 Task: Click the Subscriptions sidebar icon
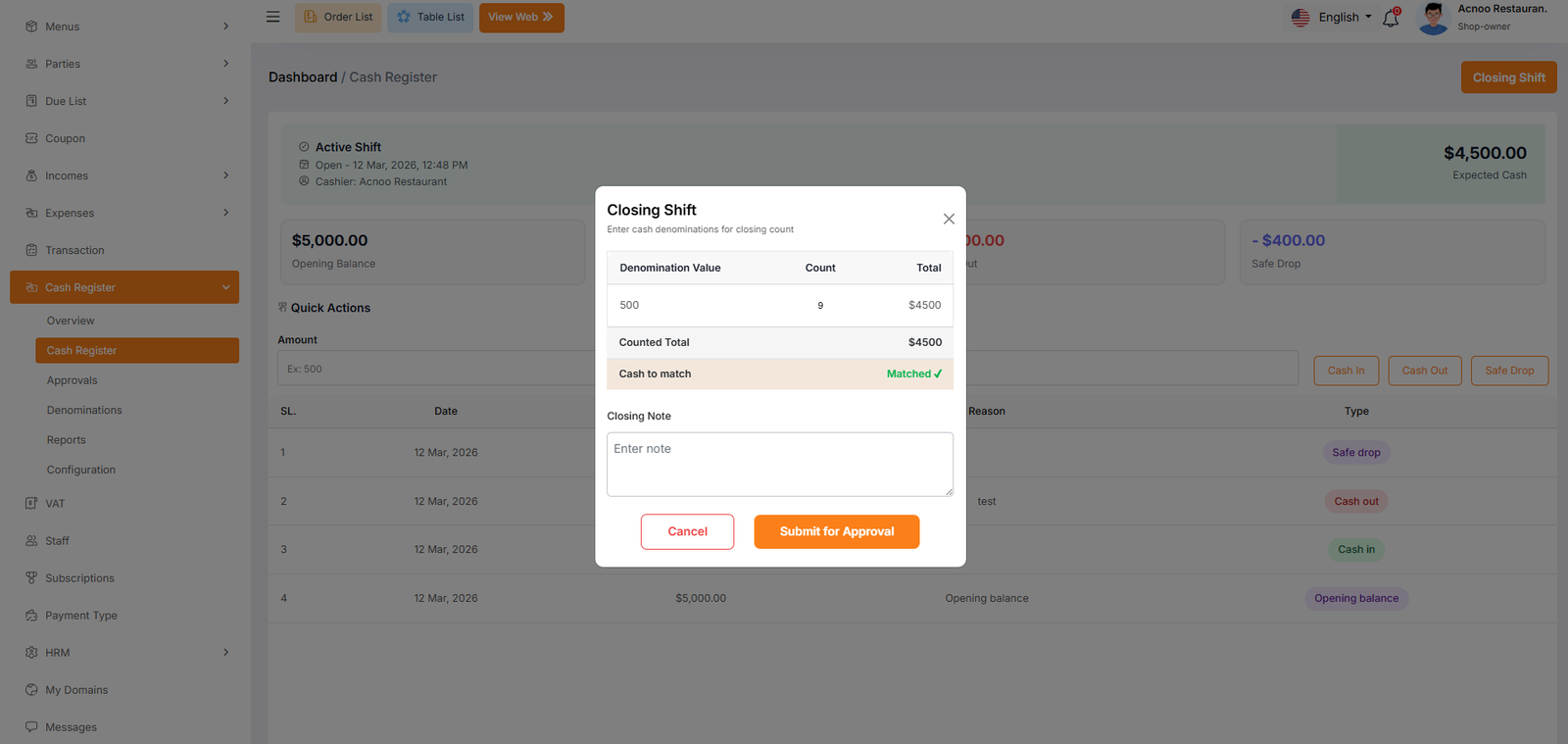coord(31,578)
